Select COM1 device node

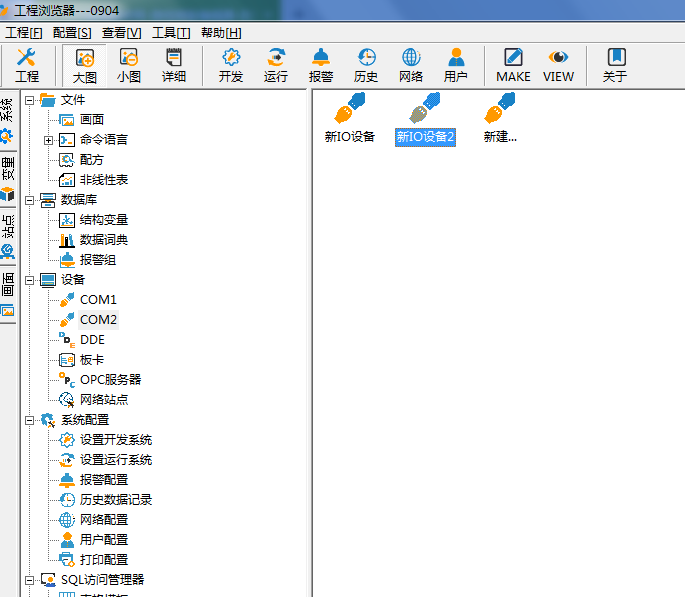98,300
